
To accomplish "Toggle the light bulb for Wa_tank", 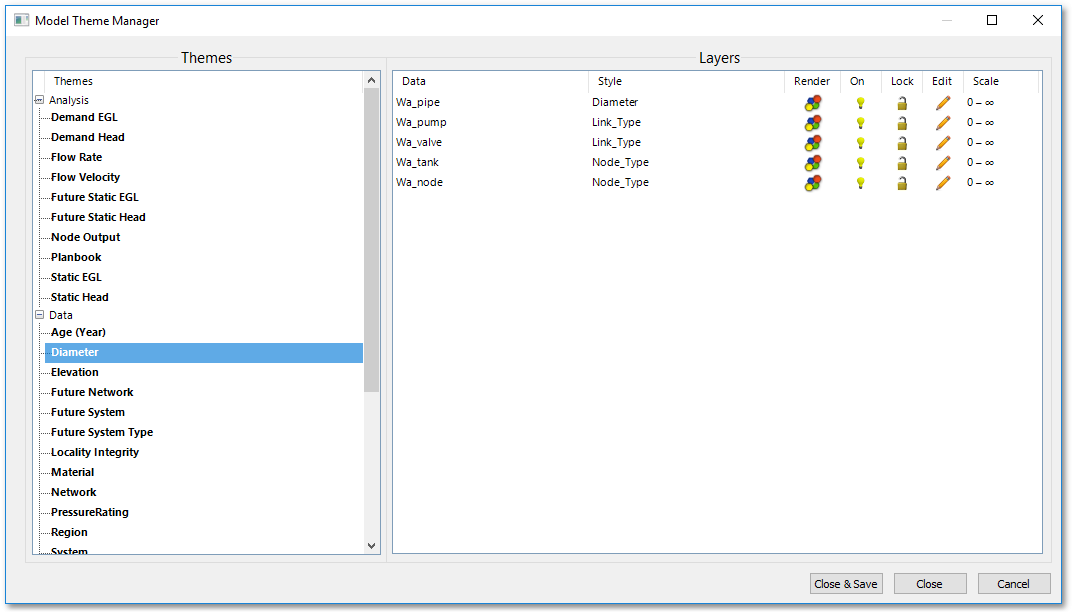I will pos(860,163).
